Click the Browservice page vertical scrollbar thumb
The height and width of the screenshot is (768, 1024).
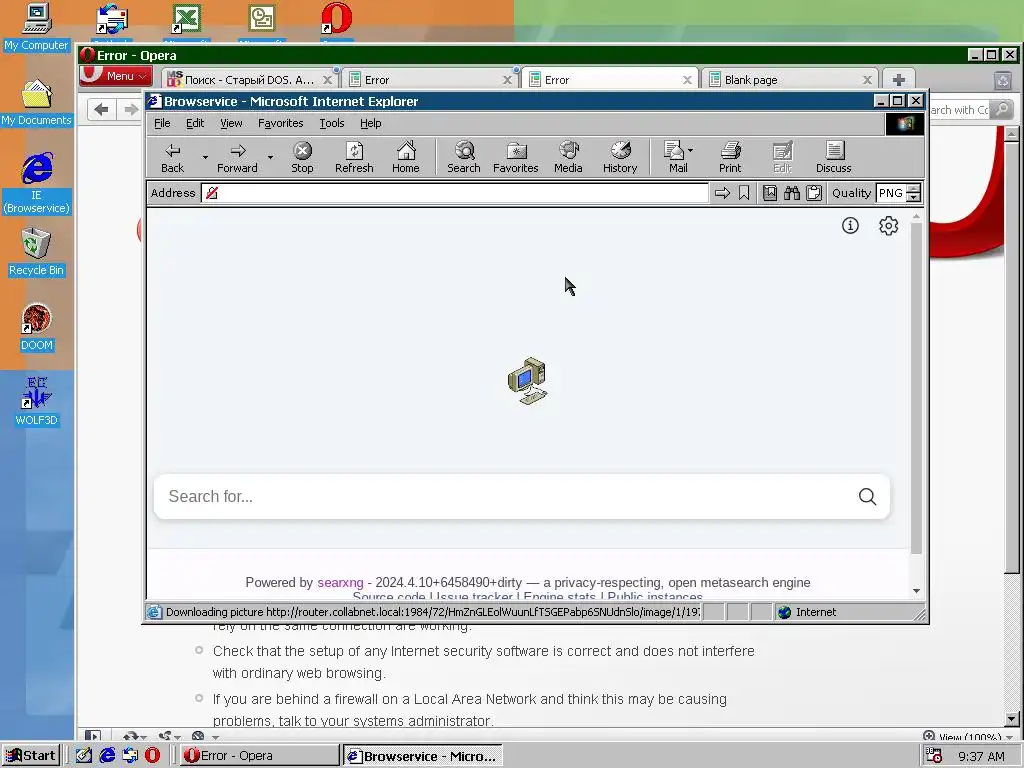916,389
